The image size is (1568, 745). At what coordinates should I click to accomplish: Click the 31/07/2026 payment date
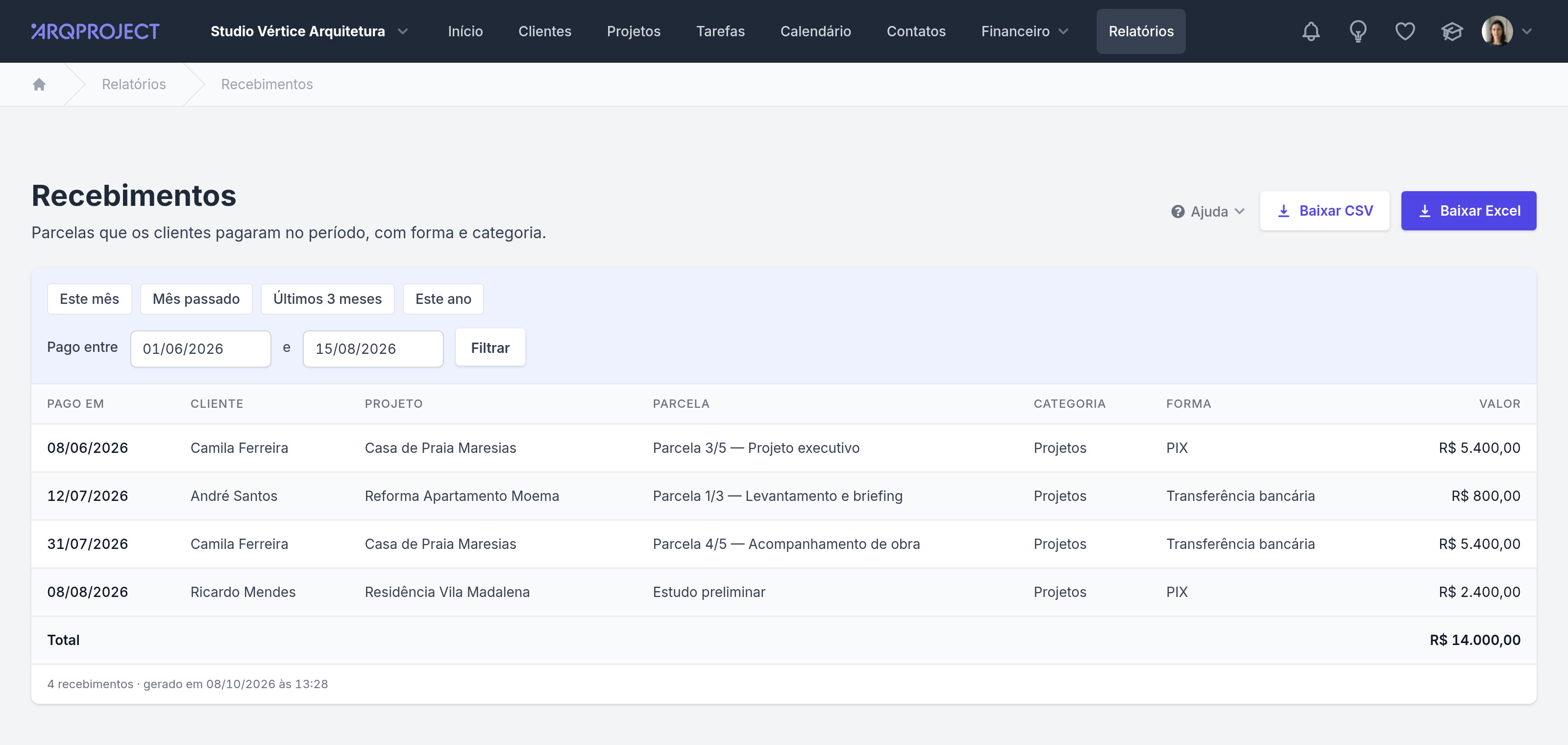point(88,544)
